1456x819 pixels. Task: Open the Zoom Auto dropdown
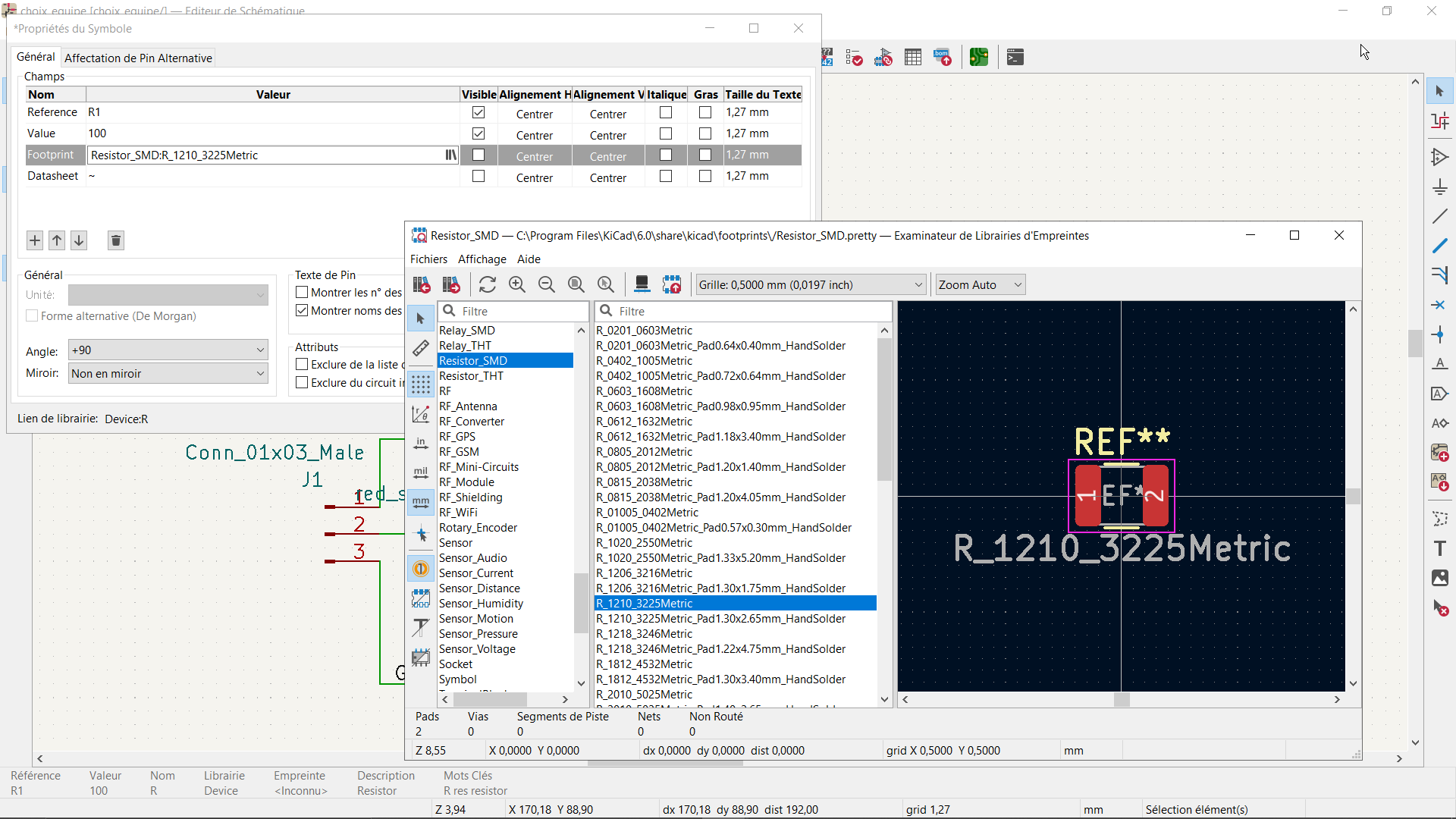click(980, 285)
